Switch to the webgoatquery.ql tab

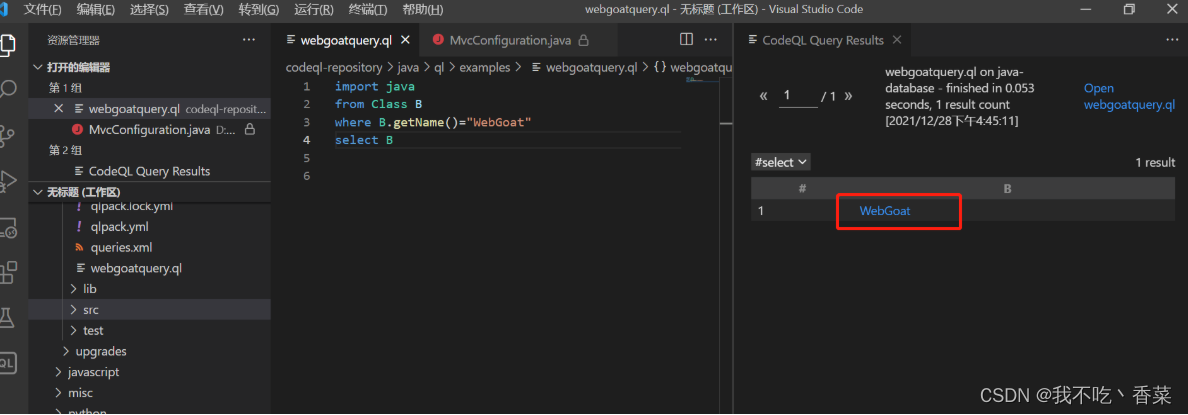click(346, 40)
